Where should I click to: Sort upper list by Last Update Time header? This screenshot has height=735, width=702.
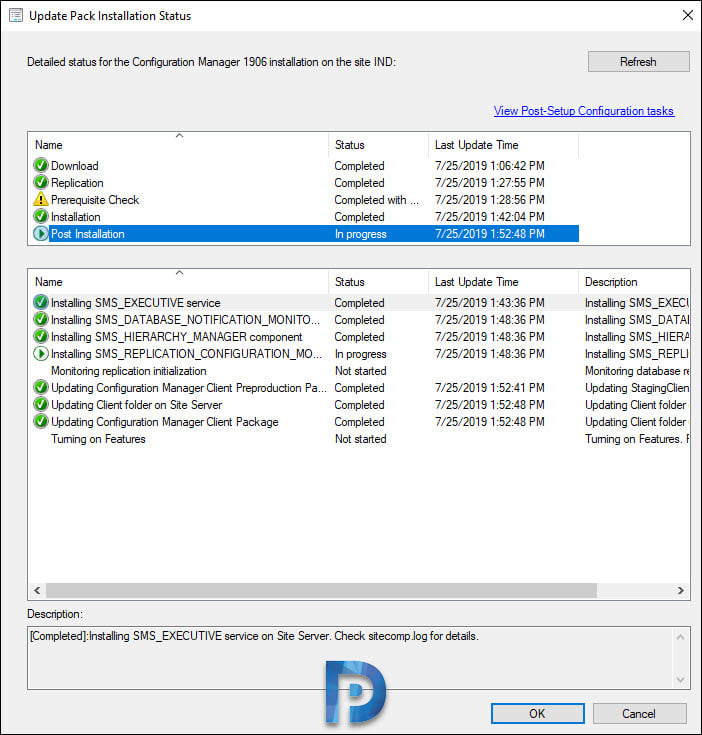point(503,145)
